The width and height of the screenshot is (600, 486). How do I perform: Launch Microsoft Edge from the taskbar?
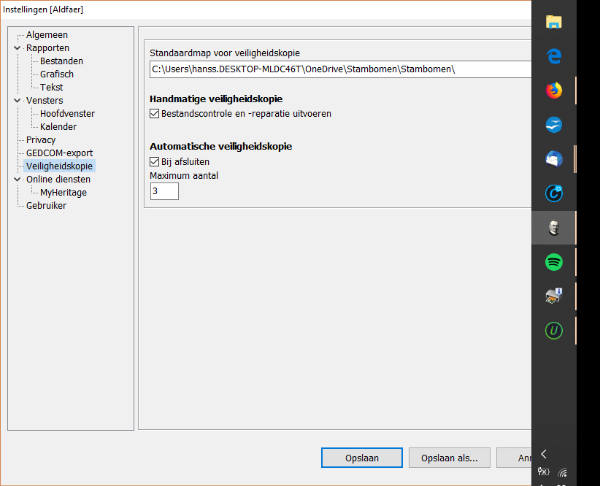[x=554, y=56]
